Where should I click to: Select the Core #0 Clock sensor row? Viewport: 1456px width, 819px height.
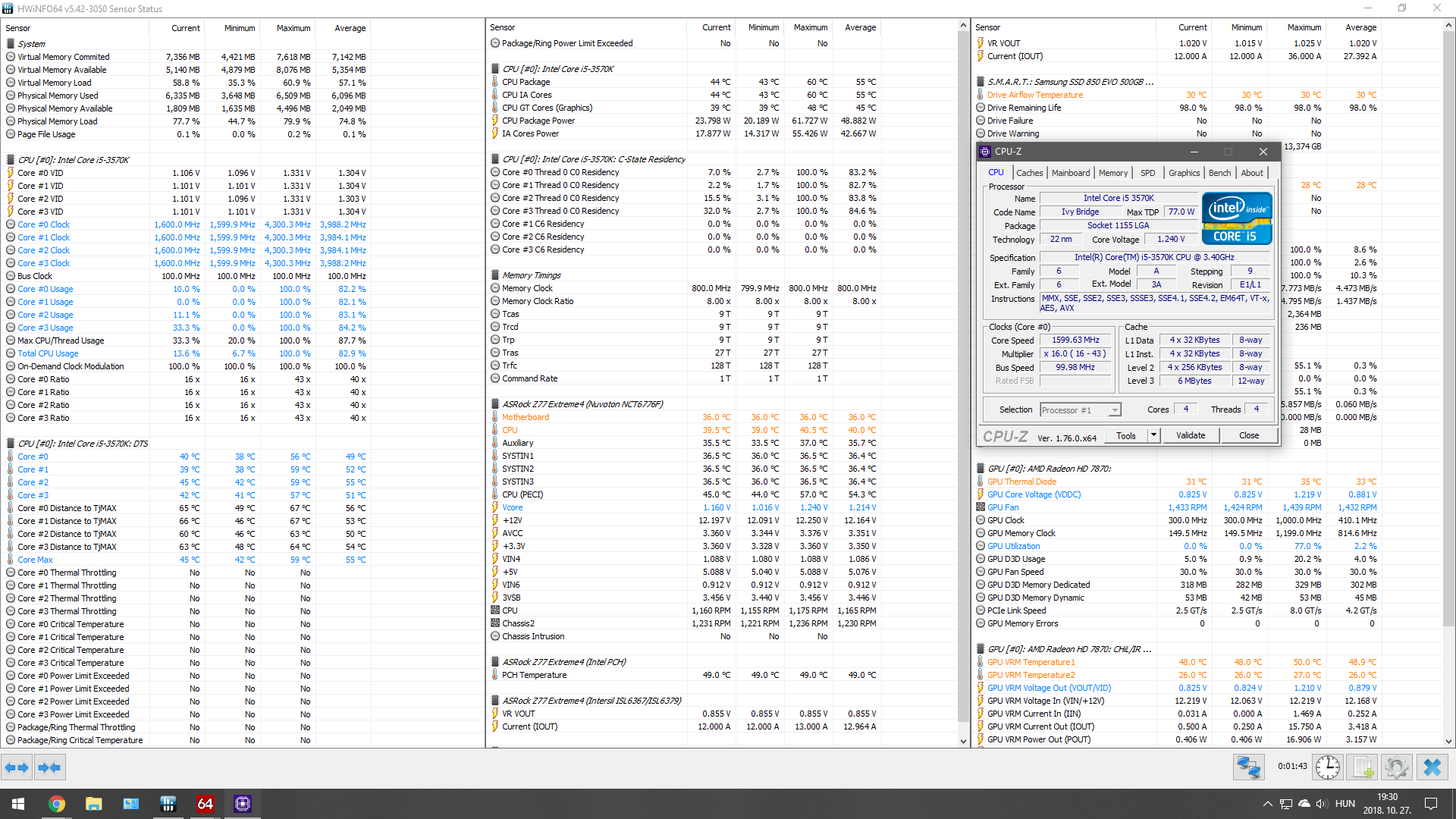[187, 224]
